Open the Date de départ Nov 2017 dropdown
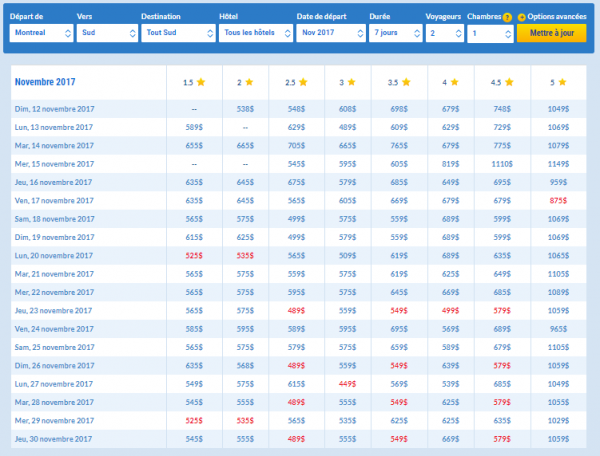This screenshot has height=456, width=600. tap(329, 33)
